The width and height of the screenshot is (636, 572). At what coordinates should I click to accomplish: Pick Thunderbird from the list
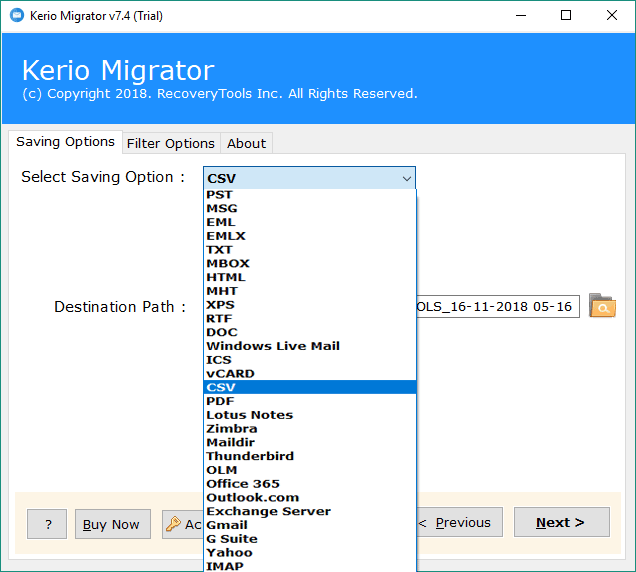(x=310, y=456)
